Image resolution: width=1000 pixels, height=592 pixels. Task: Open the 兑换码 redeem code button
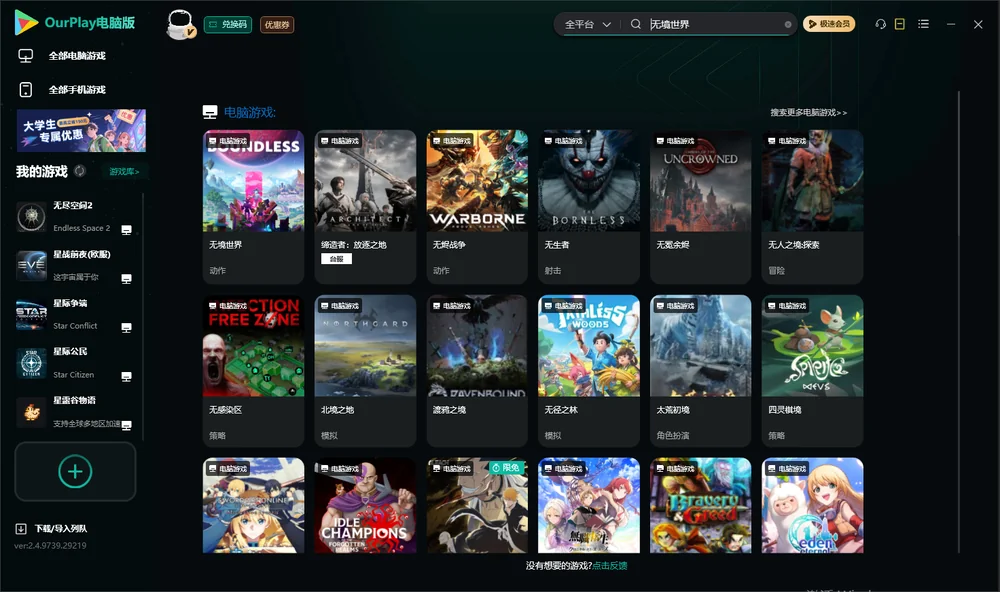tap(228, 25)
